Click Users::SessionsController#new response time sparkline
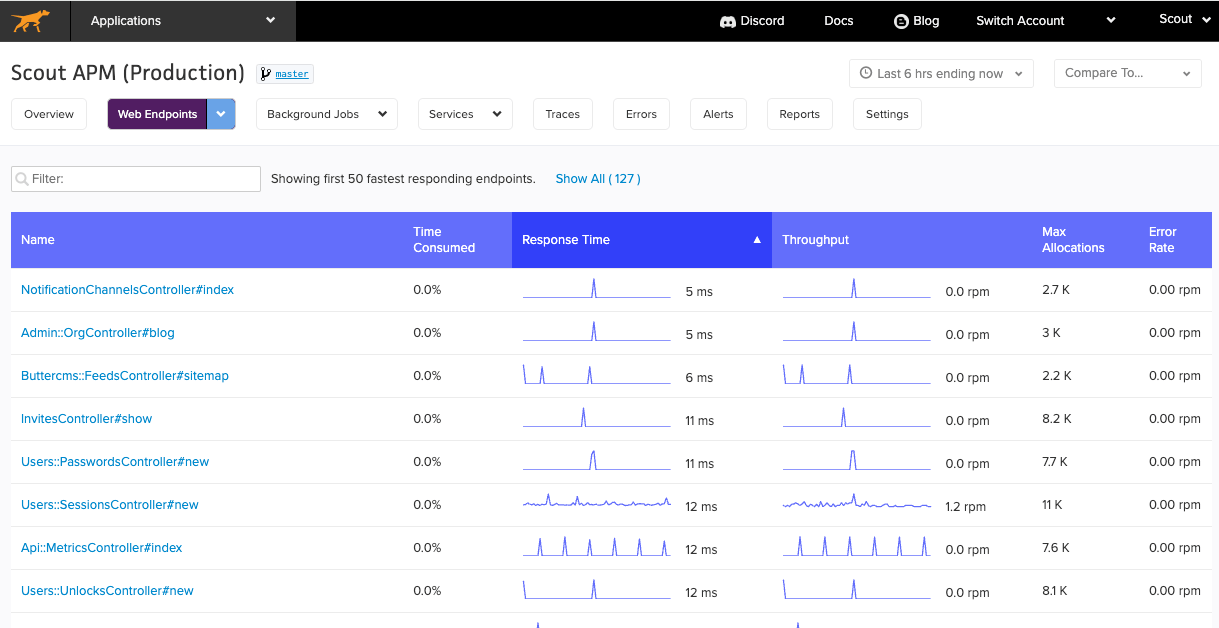Viewport: 1219px width, 628px height. click(x=597, y=501)
